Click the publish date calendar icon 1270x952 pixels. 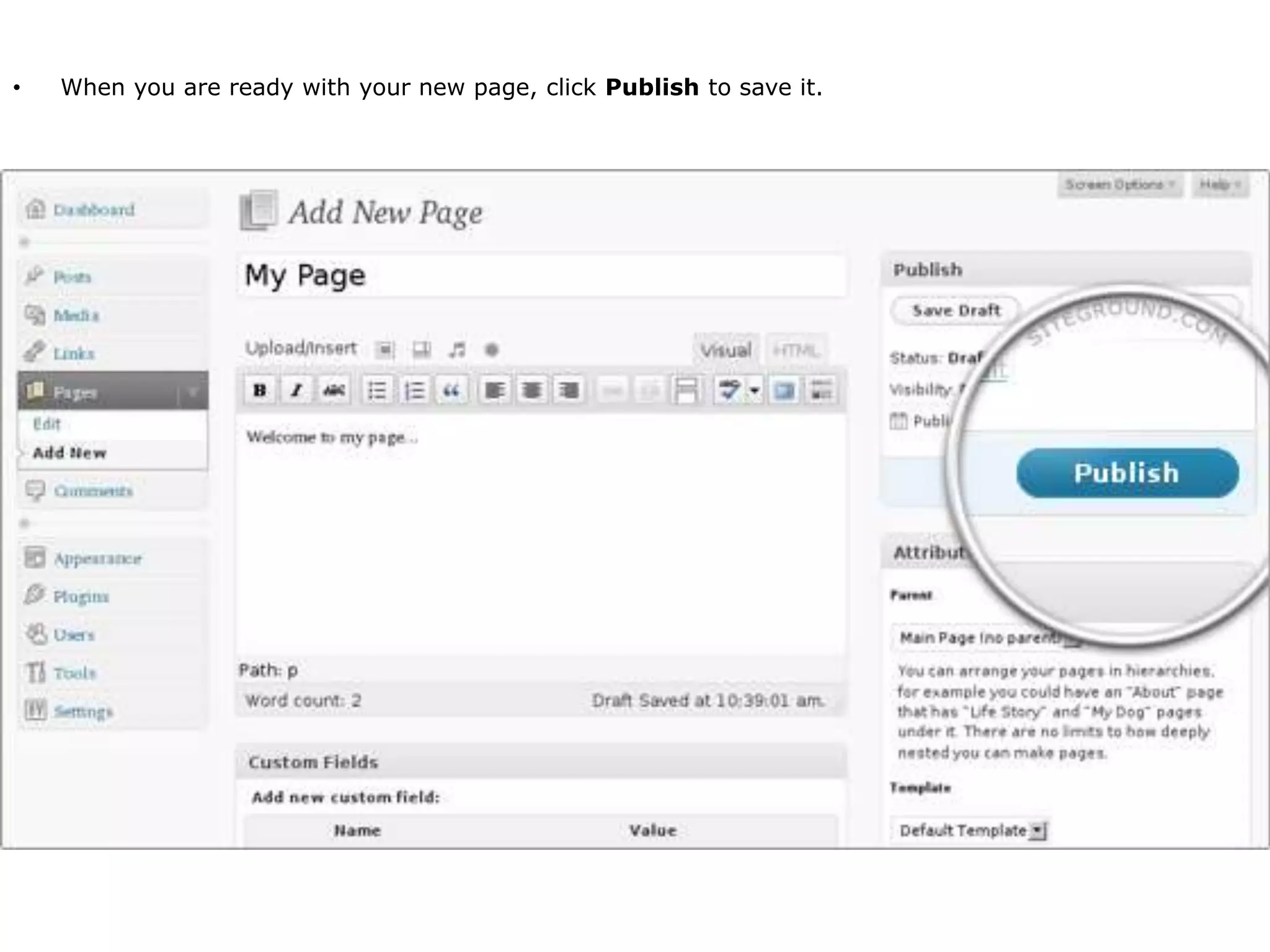coord(898,421)
